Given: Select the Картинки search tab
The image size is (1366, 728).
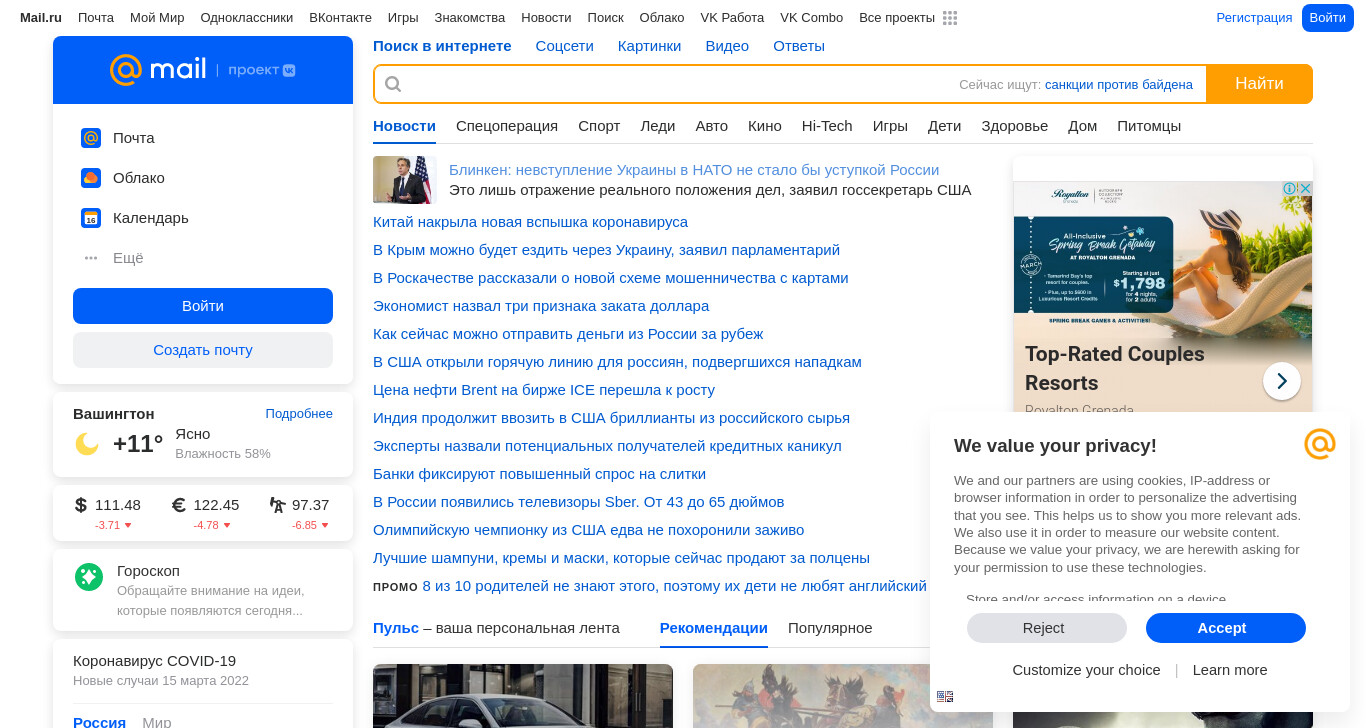Looking at the screenshot, I should pos(649,46).
